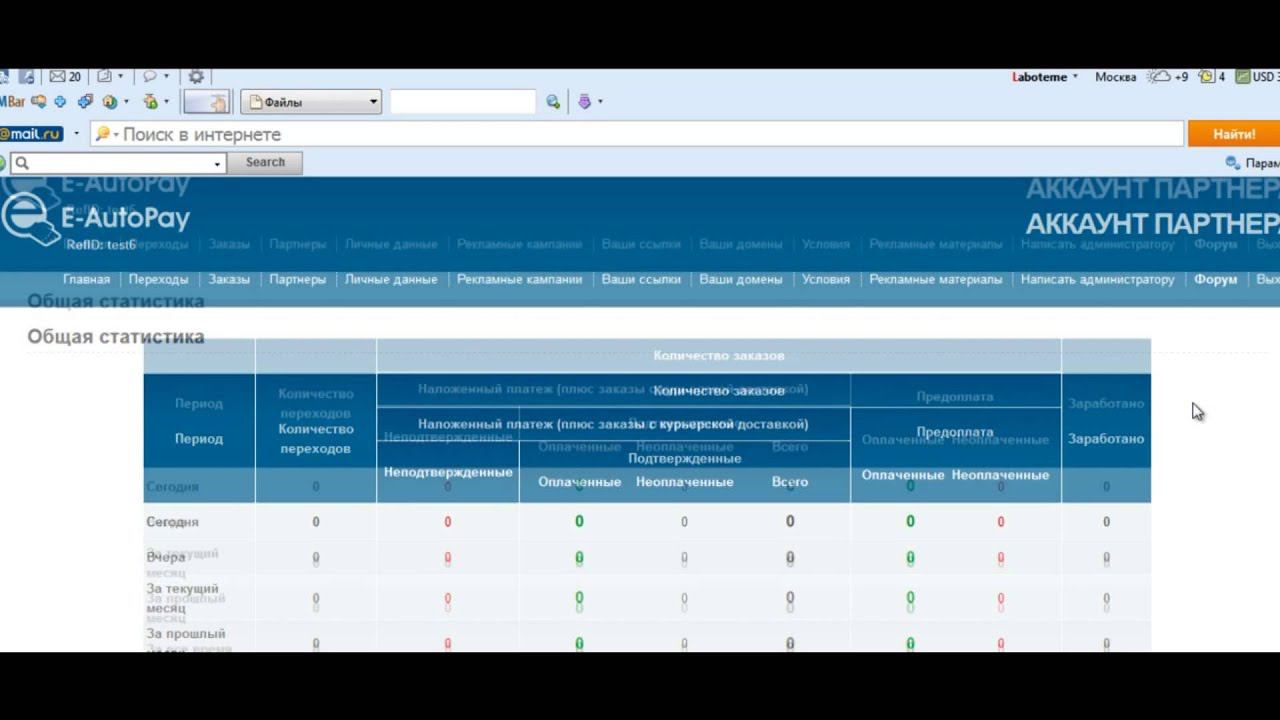Click the home globe icon in MBar
The image size is (1280, 720).
pyautogui.click(x=109, y=102)
